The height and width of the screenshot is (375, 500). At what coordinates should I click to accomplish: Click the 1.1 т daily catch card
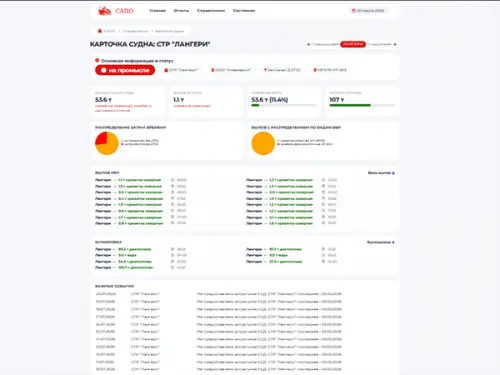pyautogui.click(x=206, y=102)
